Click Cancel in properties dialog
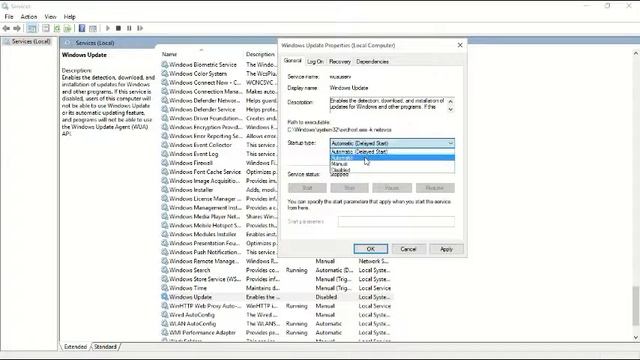This screenshot has height=360, width=640. [x=408, y=249]
